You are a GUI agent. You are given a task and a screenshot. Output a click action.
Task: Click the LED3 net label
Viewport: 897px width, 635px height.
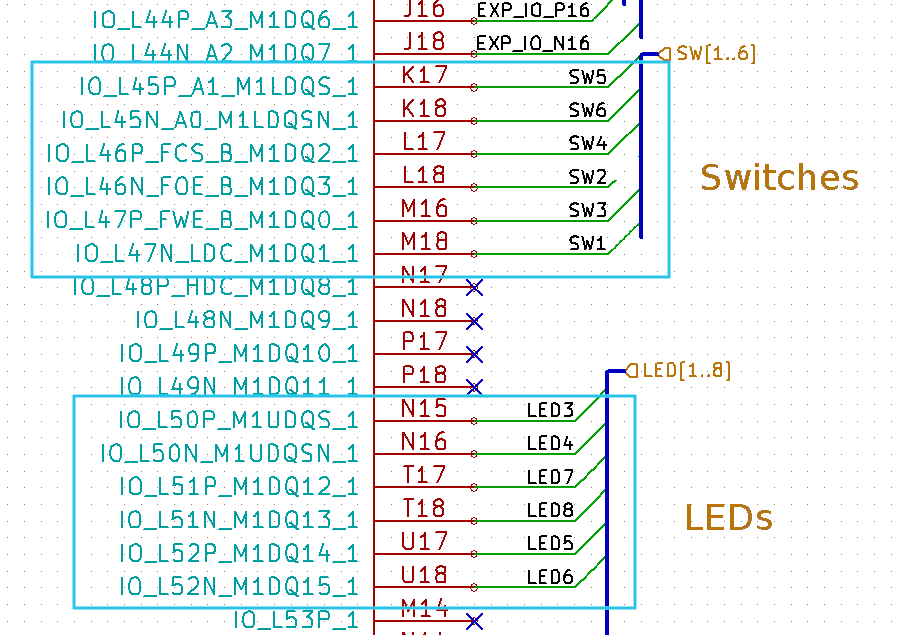(x=550, y=411)
